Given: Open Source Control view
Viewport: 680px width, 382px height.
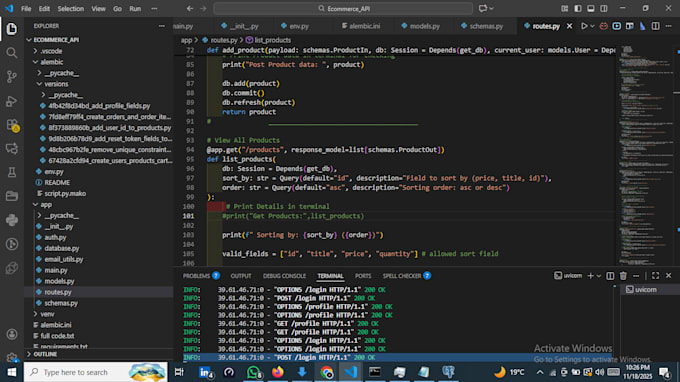Looking at the screenshot, I should [12, 77].
